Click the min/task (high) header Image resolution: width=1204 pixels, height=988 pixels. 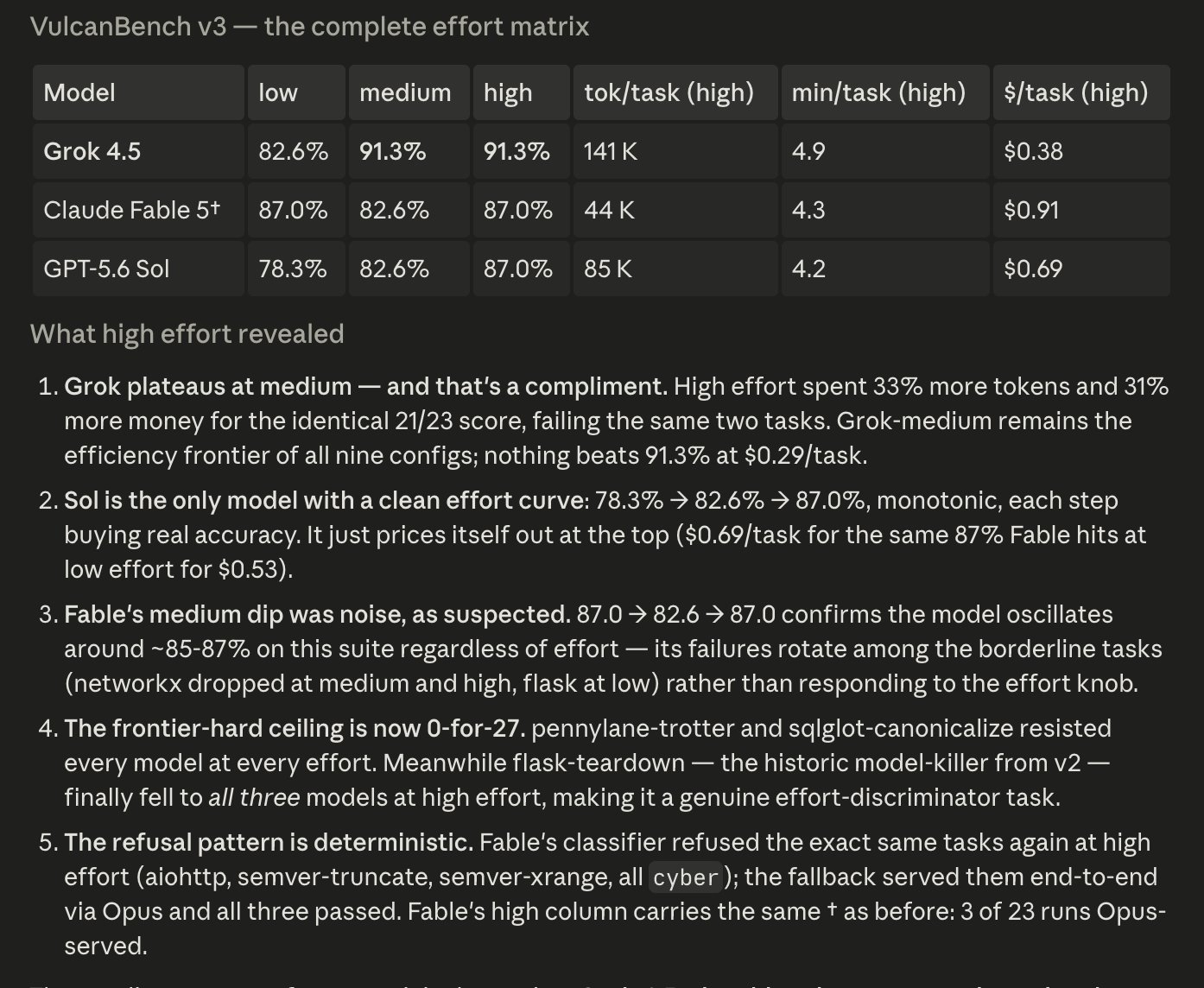tap(885, 92)
